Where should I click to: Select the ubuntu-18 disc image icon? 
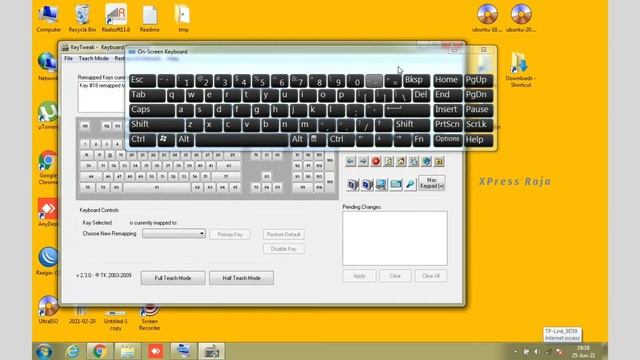pos(487,18)
